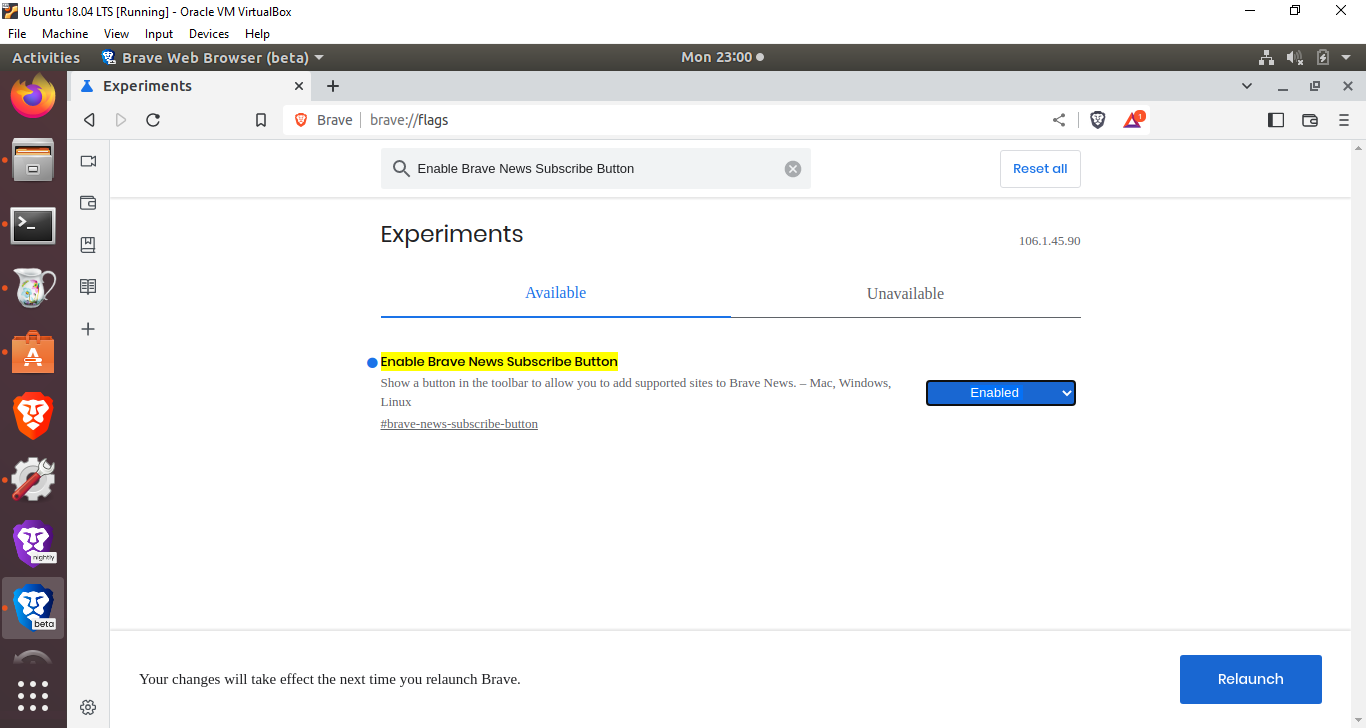The image size is (1366, 728).
Task: Switch to the Unavailable experiments tab
Action: (x=905, y=293)
